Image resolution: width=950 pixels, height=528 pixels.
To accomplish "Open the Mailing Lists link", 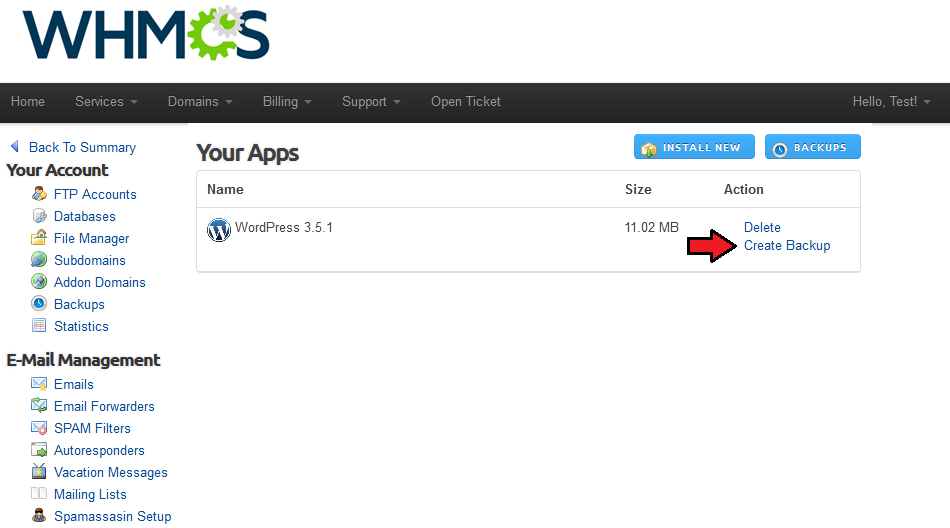I will coord(90,495).
